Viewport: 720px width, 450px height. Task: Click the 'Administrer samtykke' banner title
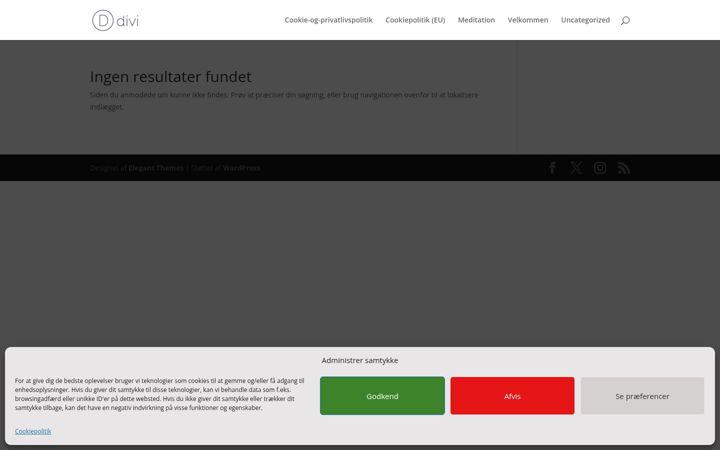pos(360,360)
